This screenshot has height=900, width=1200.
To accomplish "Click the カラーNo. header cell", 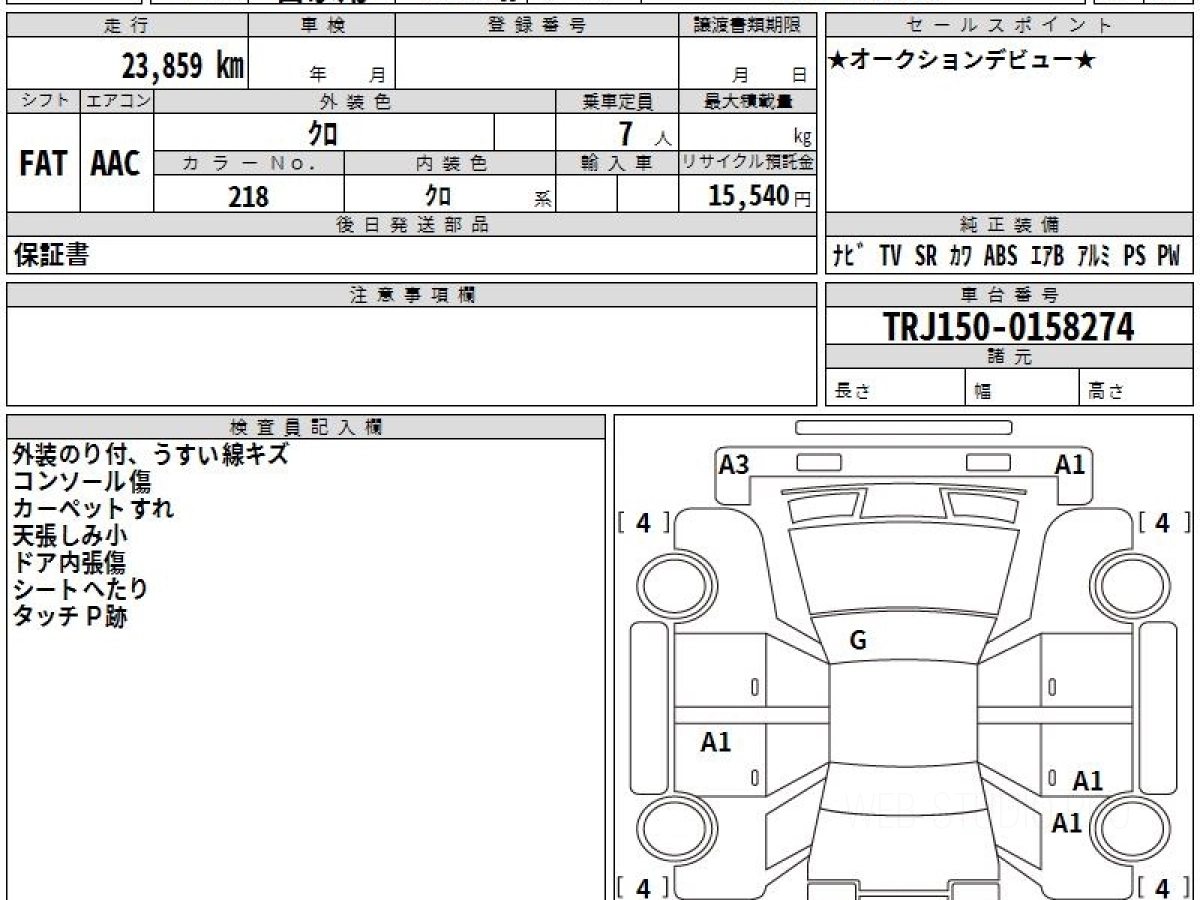I will click(249, 164).
